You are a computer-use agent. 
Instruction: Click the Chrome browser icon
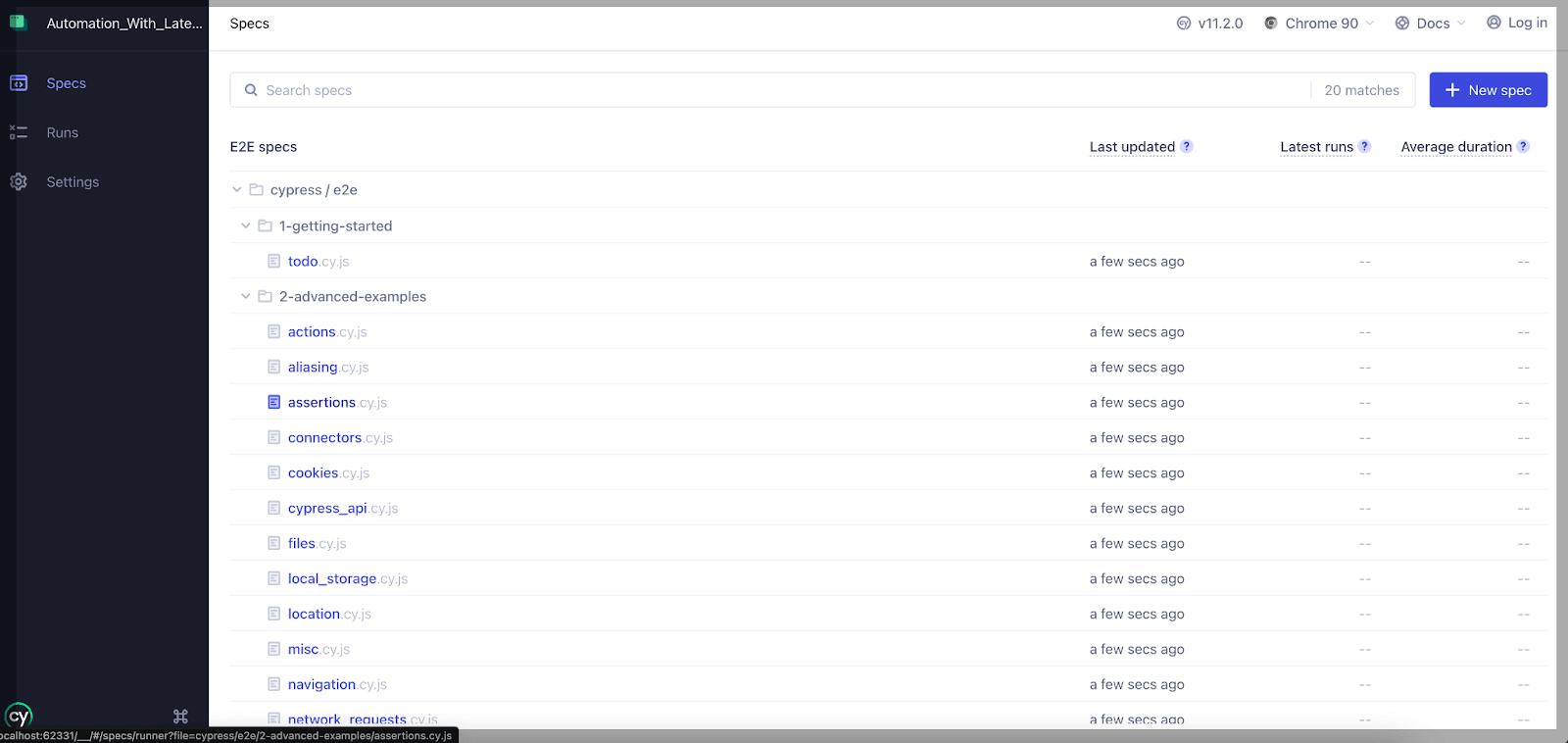[1271, 24]
